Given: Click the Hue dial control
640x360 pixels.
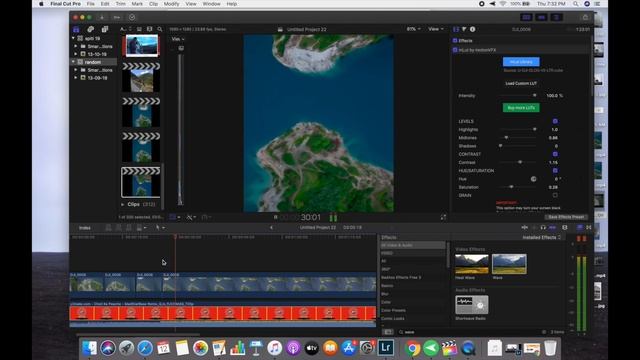Looking at the screenshot, I should pyautogui.click(x=533, y=179).
